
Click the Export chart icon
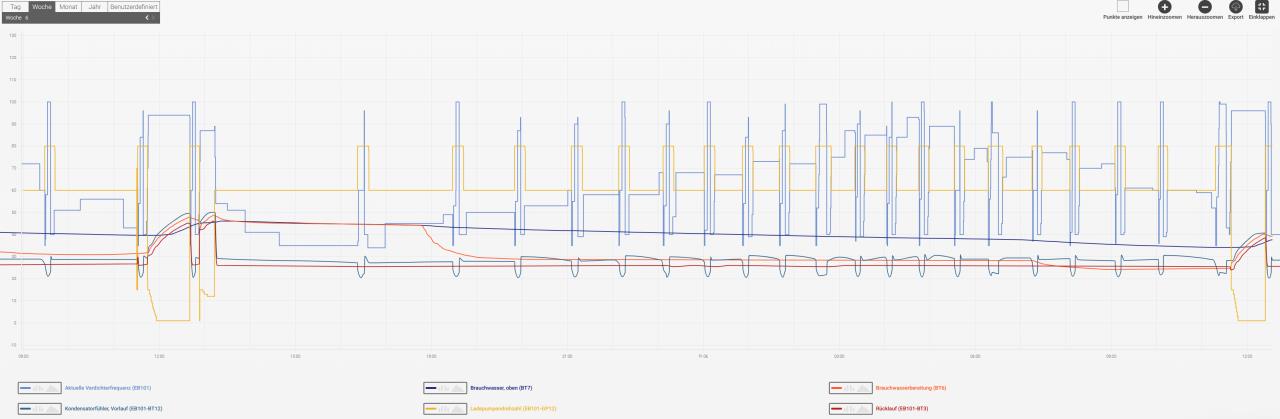tap(1235, 7)
